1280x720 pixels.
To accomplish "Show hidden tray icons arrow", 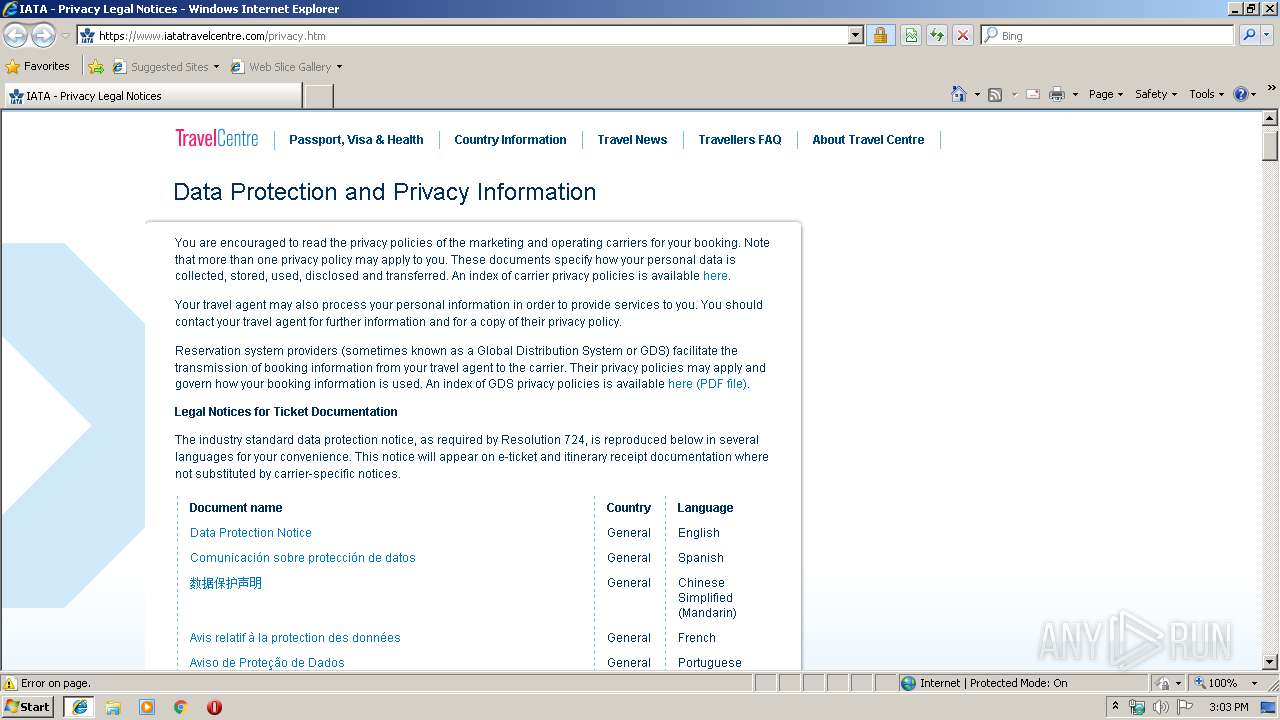I will (x=1116, y=706).
